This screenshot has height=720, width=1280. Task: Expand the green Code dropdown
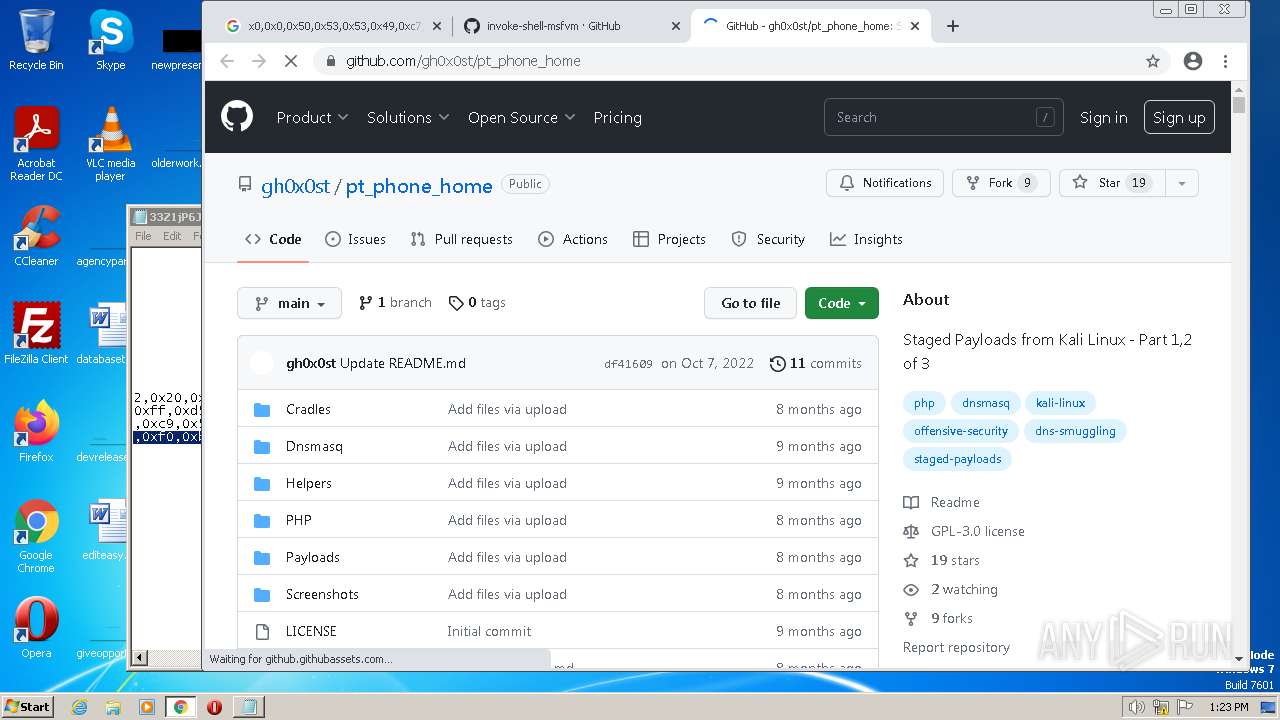point(842,303)
